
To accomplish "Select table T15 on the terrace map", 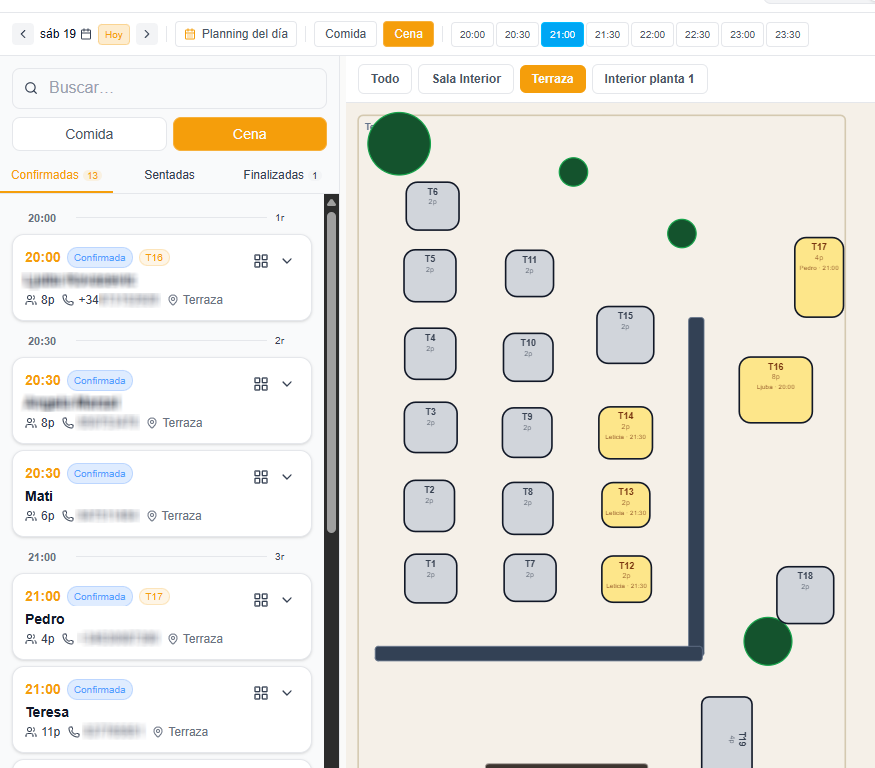I will click(x=625, y=335).
